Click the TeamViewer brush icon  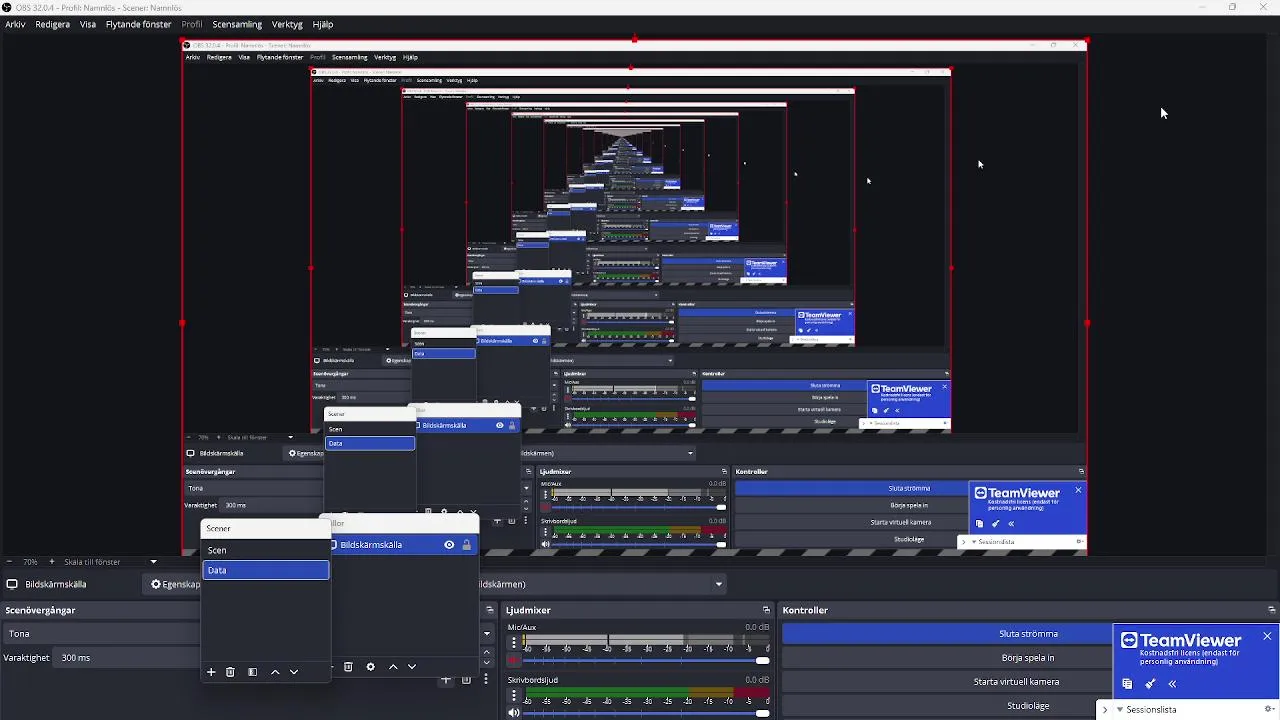coord(1150,684)
